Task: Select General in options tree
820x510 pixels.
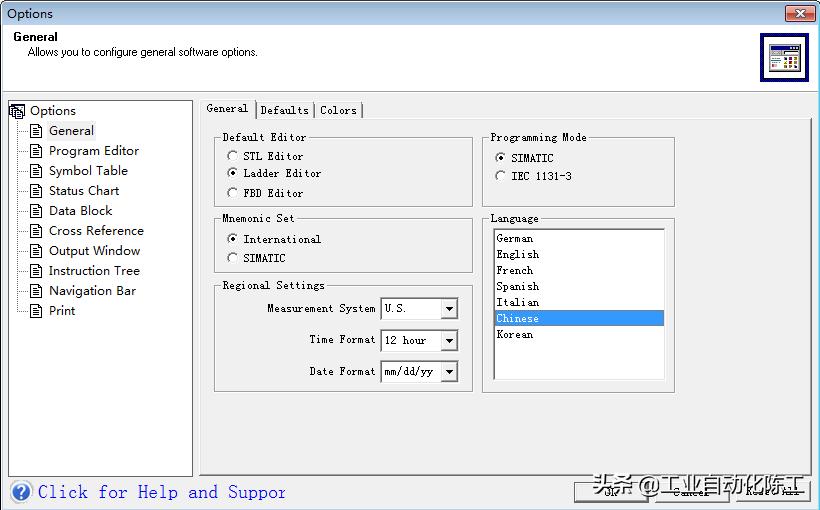Action: tap(72, 131)
